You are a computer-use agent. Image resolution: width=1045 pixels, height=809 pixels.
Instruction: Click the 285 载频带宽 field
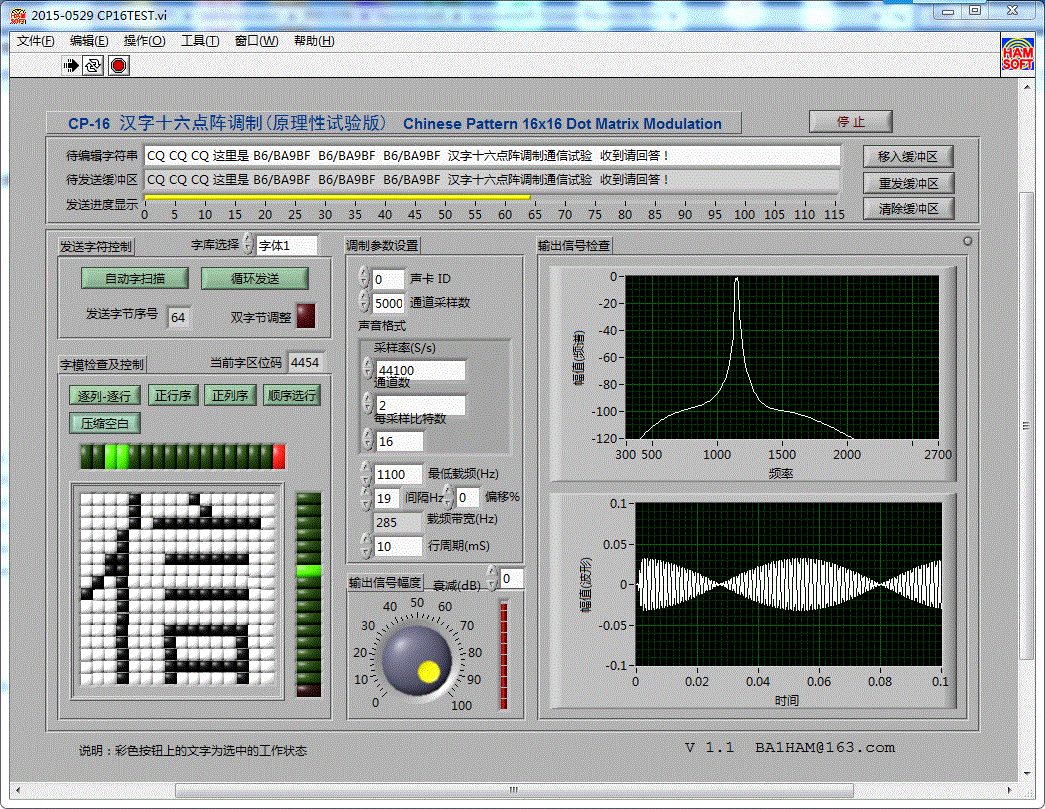398,522
